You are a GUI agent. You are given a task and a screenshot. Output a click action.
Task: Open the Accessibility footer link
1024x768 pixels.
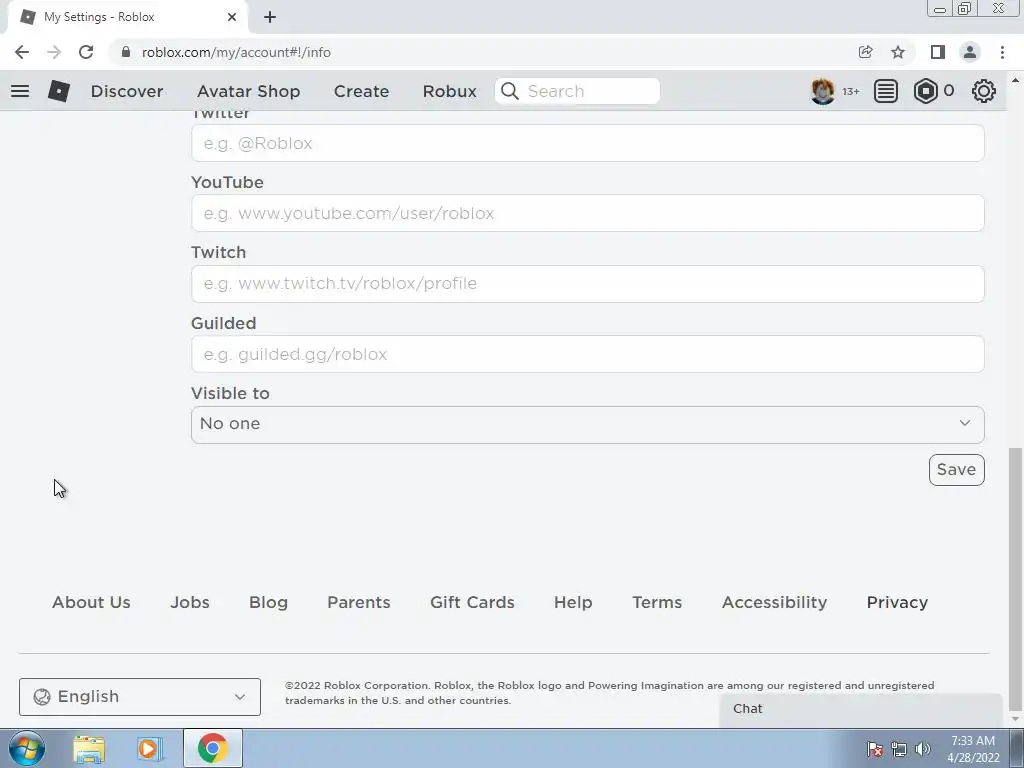[775, 602]
